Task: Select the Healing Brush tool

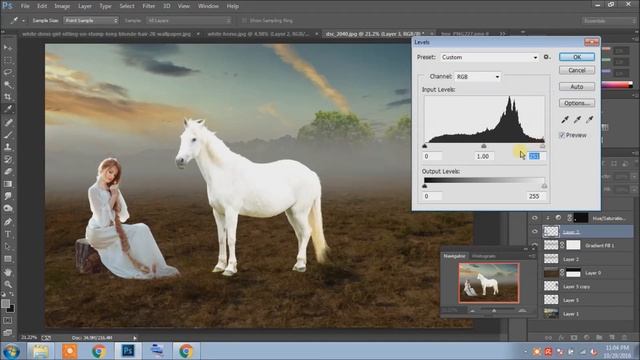Action: click(8, 122)
